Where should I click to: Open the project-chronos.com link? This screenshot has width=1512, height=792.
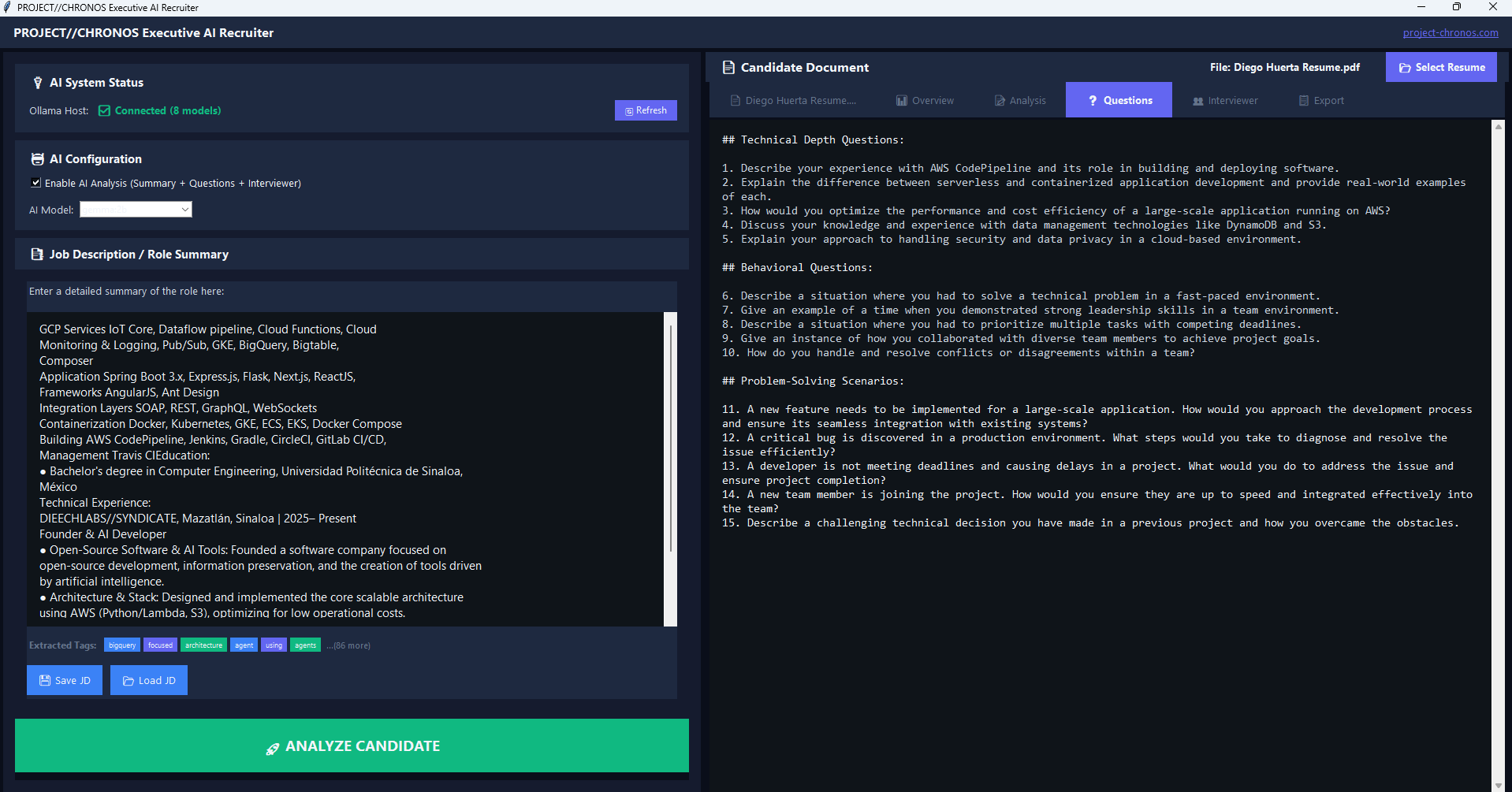tap(1450, 32)
